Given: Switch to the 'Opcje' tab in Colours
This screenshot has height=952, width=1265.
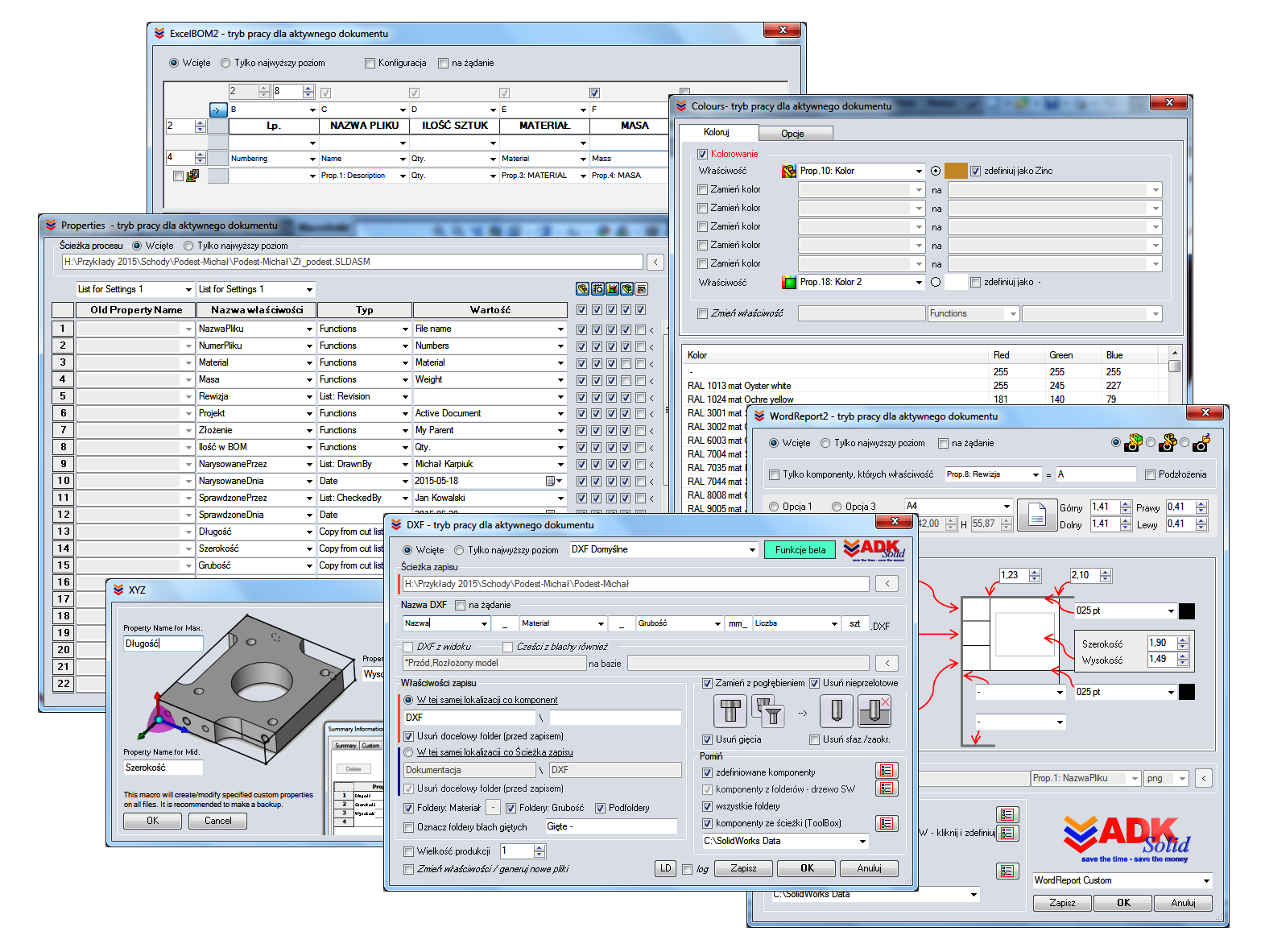Looking at the screenshot, I should [x=792, y=134].
